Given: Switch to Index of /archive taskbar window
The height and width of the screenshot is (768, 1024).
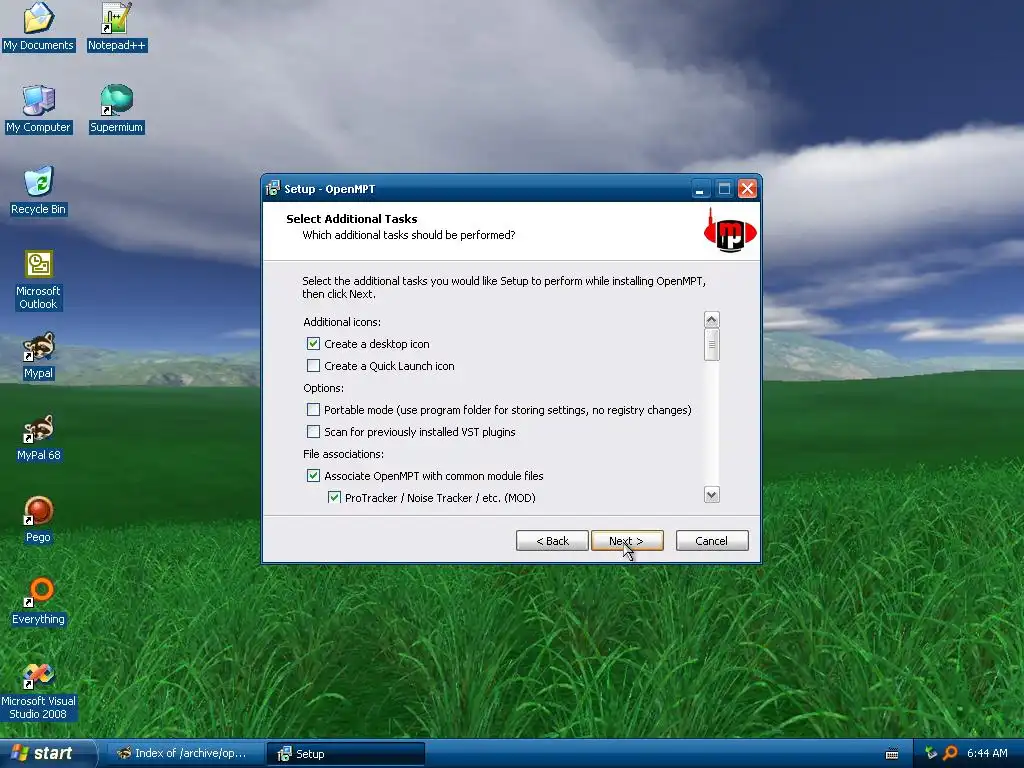Looking at the screenshot, I should point(184,754).
